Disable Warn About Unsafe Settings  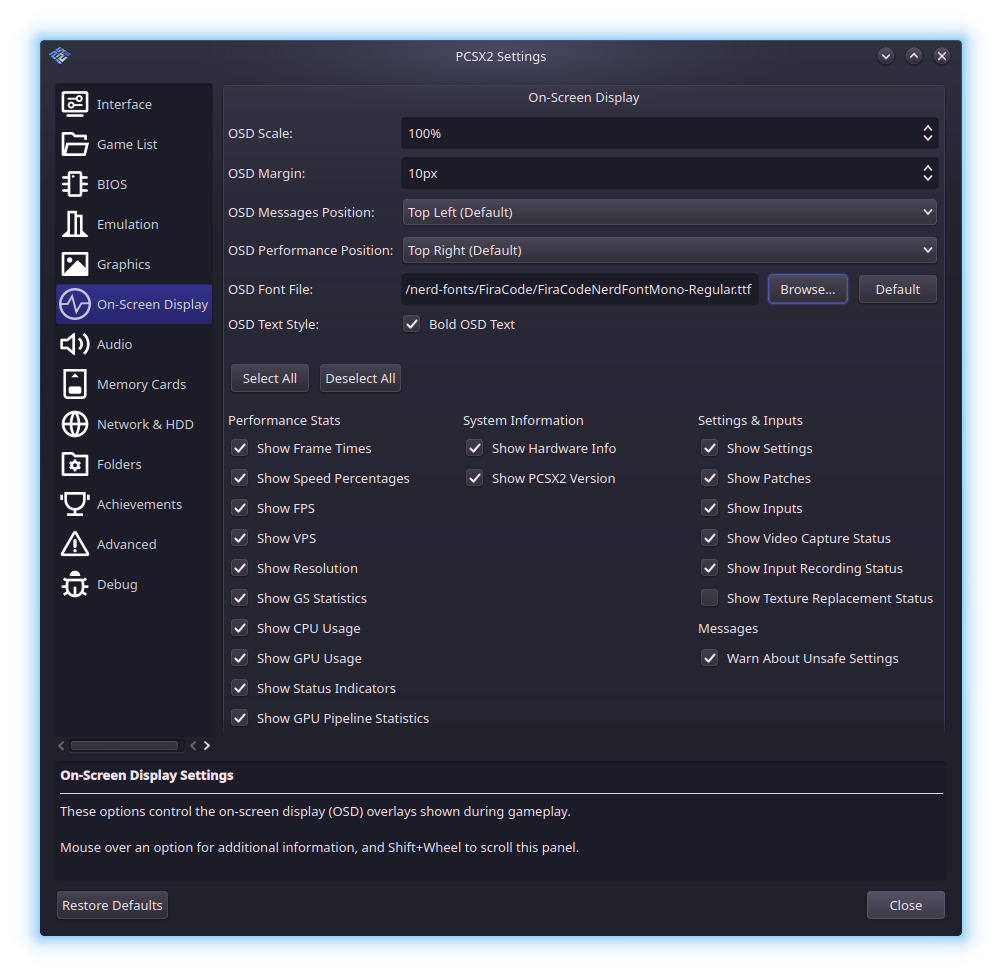pos(709,658)
